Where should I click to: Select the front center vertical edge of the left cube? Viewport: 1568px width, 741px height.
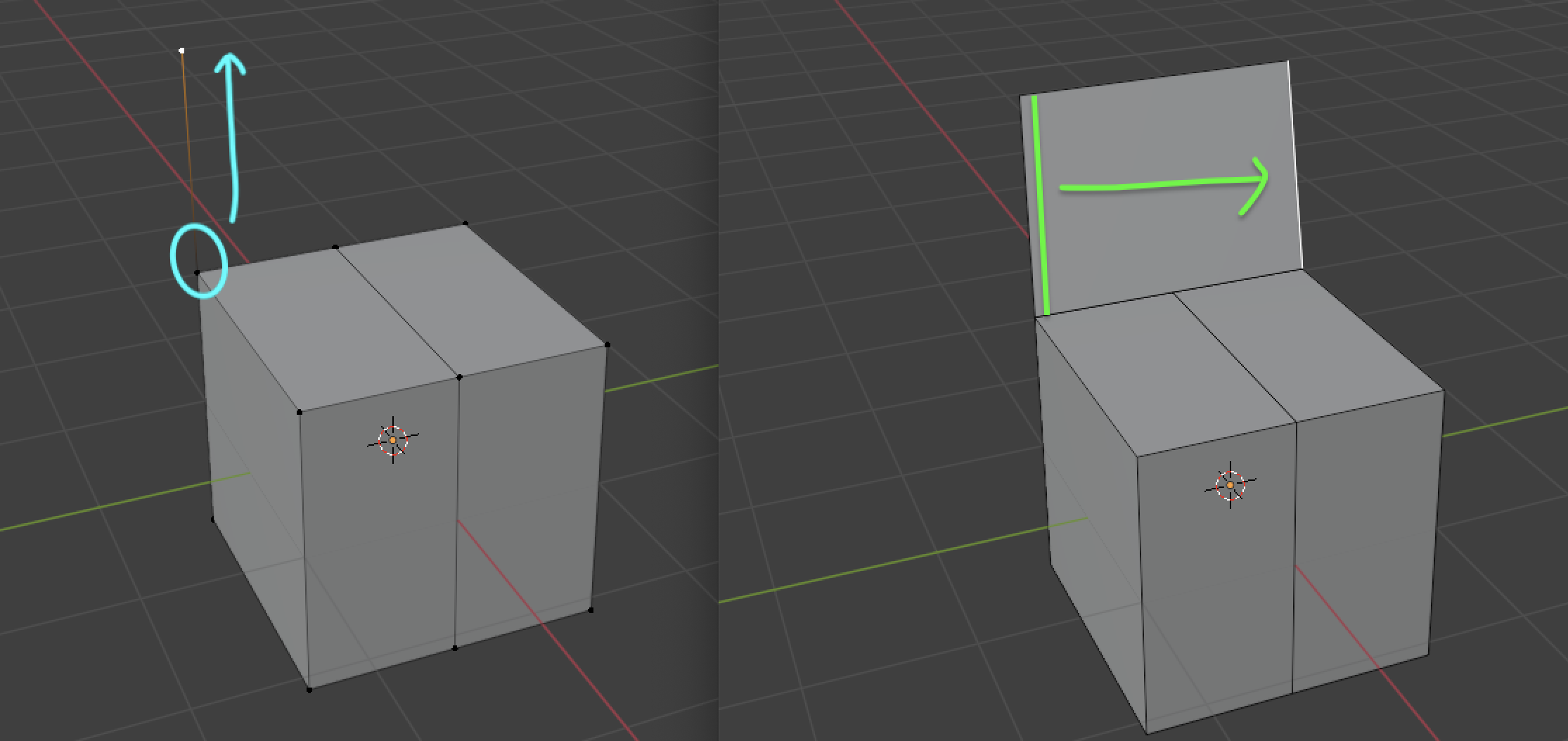point(457,513)
